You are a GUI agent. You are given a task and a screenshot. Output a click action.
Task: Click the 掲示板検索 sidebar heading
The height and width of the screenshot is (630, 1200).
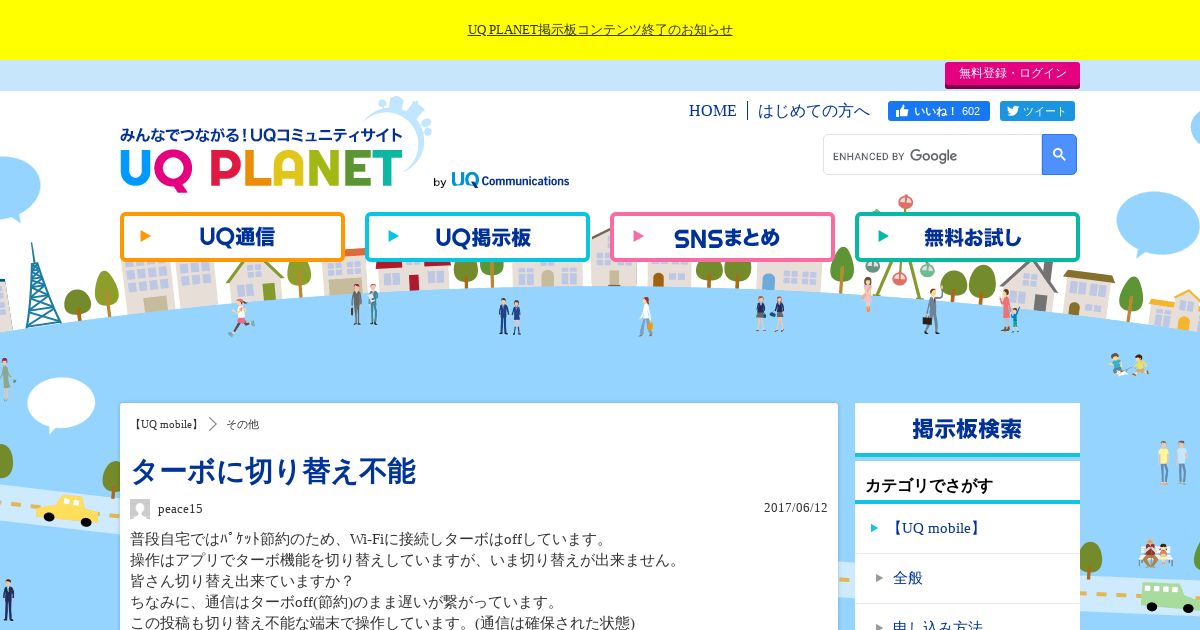point(967,429)
